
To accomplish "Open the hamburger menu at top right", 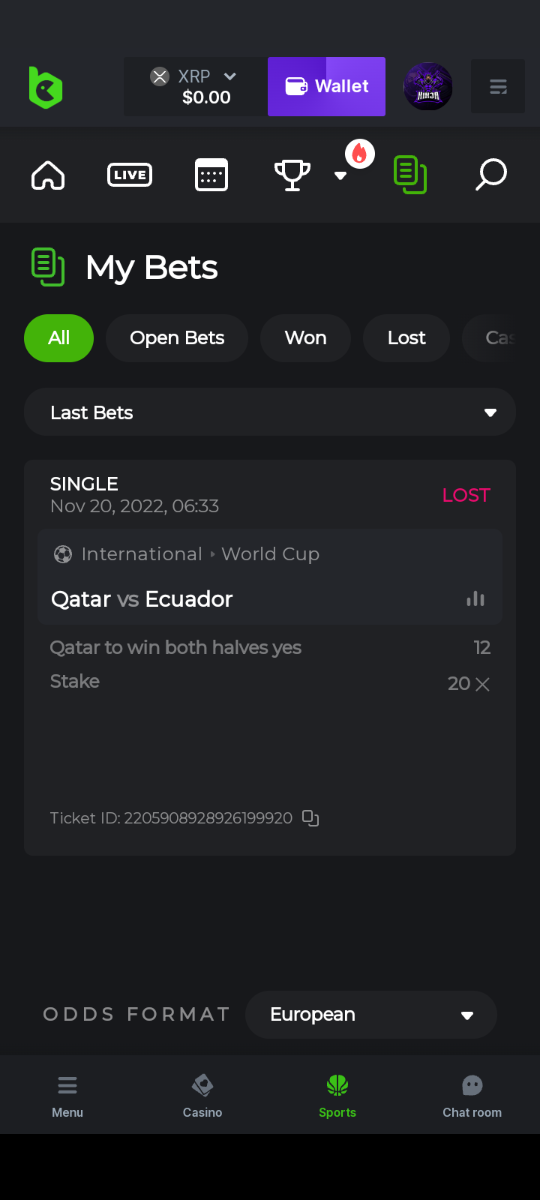I will coord(498,87).
